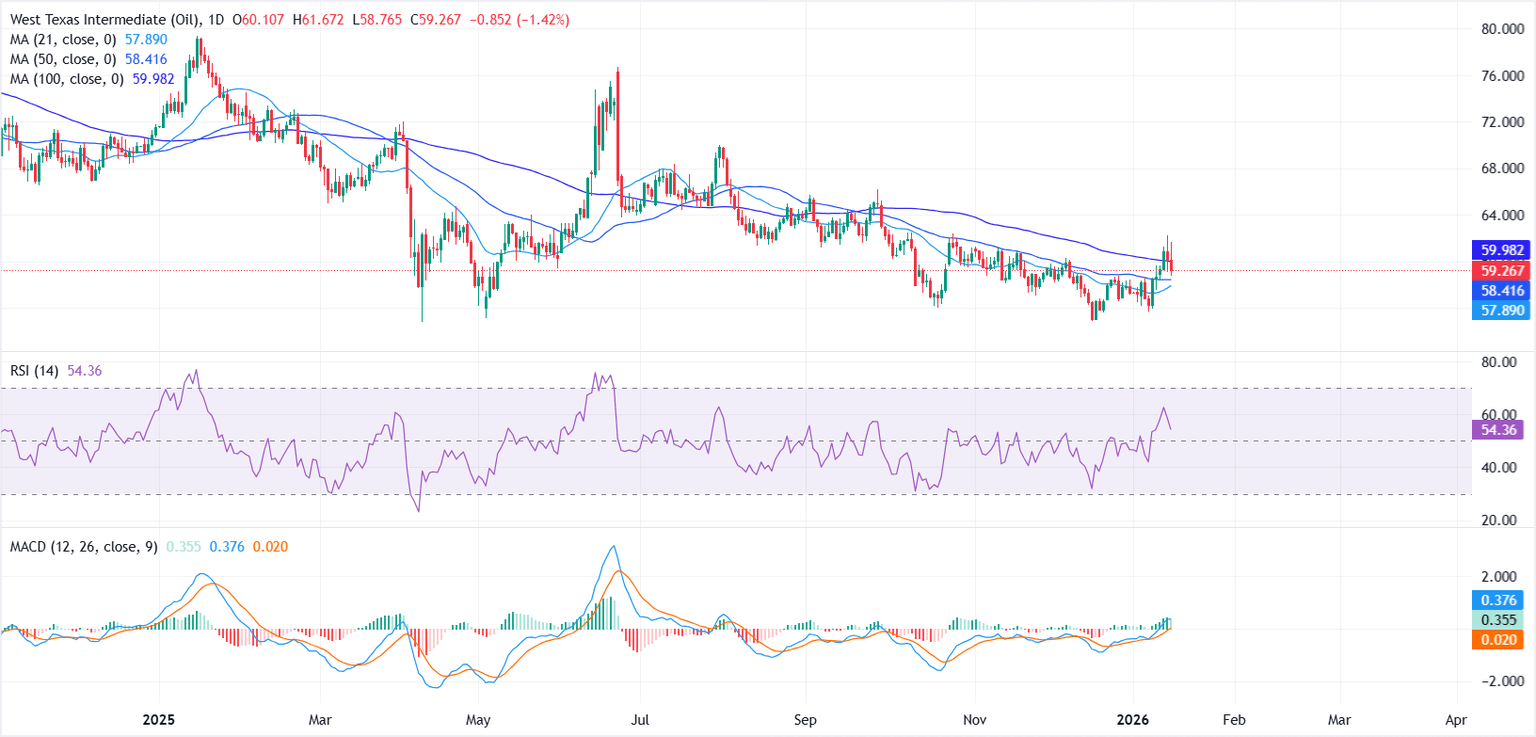
Task: Click the 2026 label on time axis
Action: pyautogui.click(x=1133, y=720)
